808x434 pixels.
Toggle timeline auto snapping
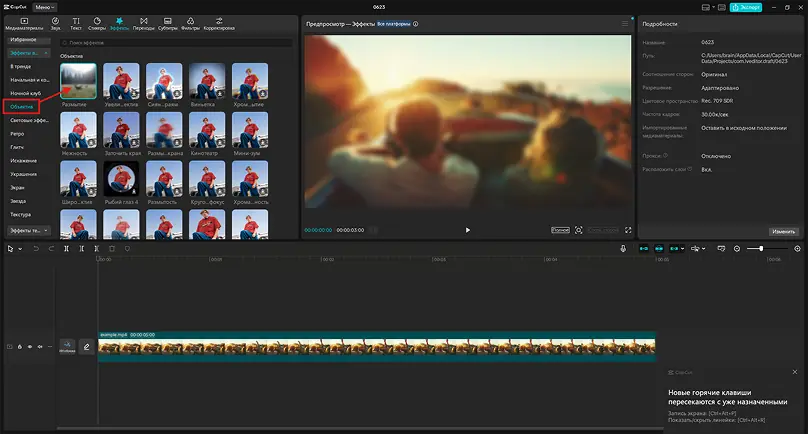(659, 249)
